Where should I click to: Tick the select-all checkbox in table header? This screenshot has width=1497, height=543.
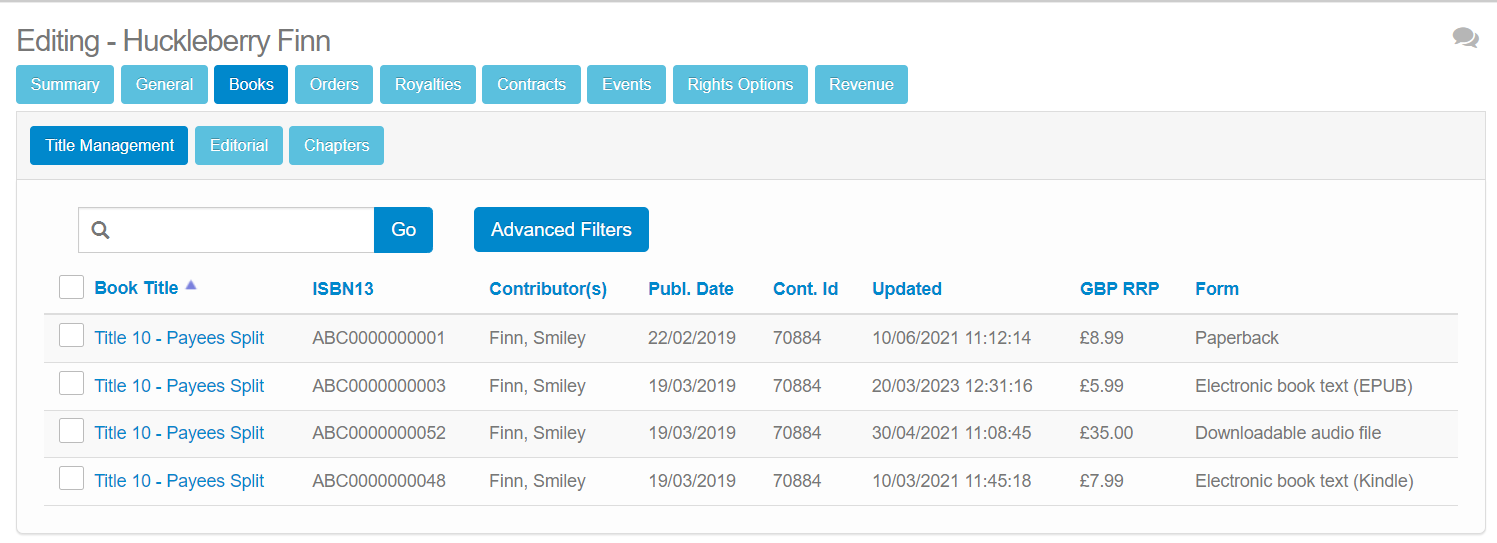tap(71, 287)
